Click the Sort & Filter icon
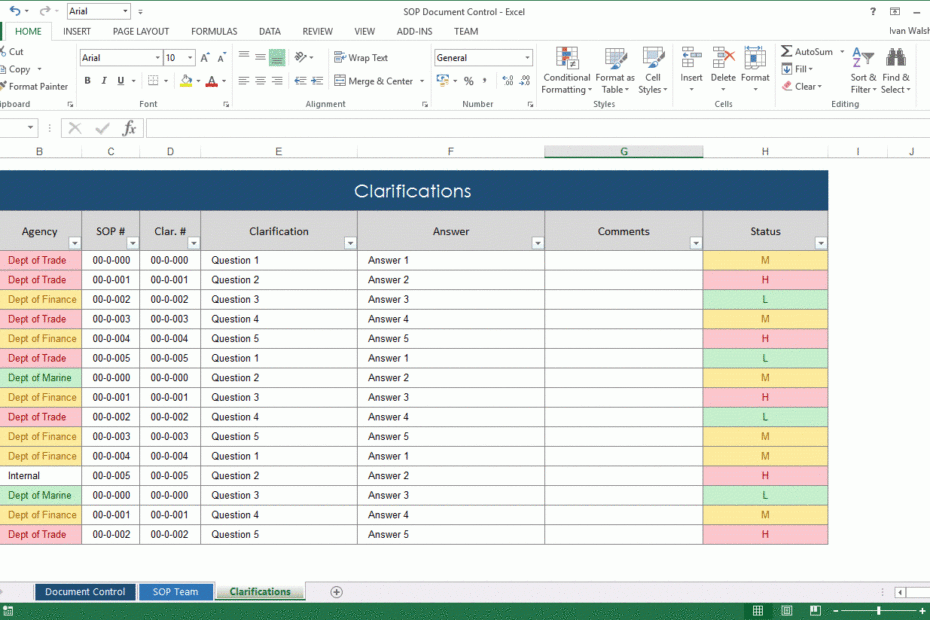930x620 pixels. pos(863,70)
